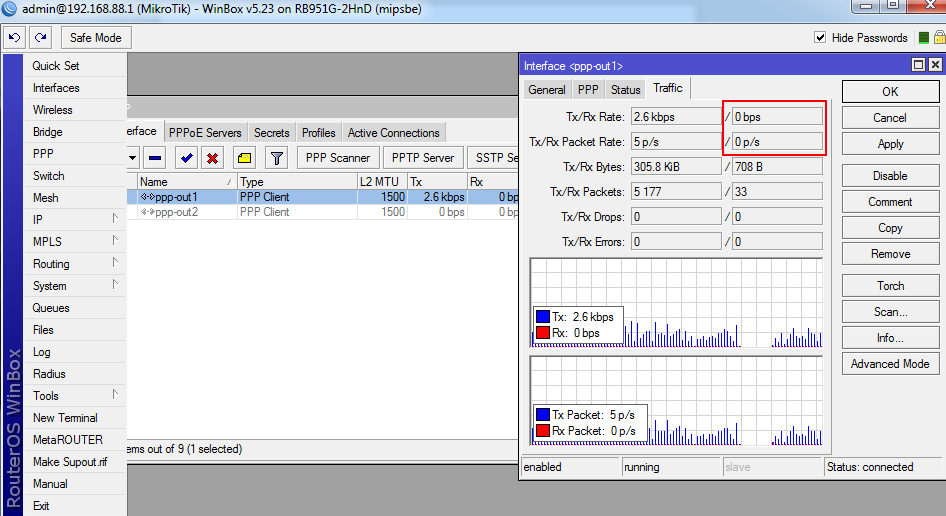Click the L2 MTU column header
Screen dimensions: 946x516
tap(383, 182)
